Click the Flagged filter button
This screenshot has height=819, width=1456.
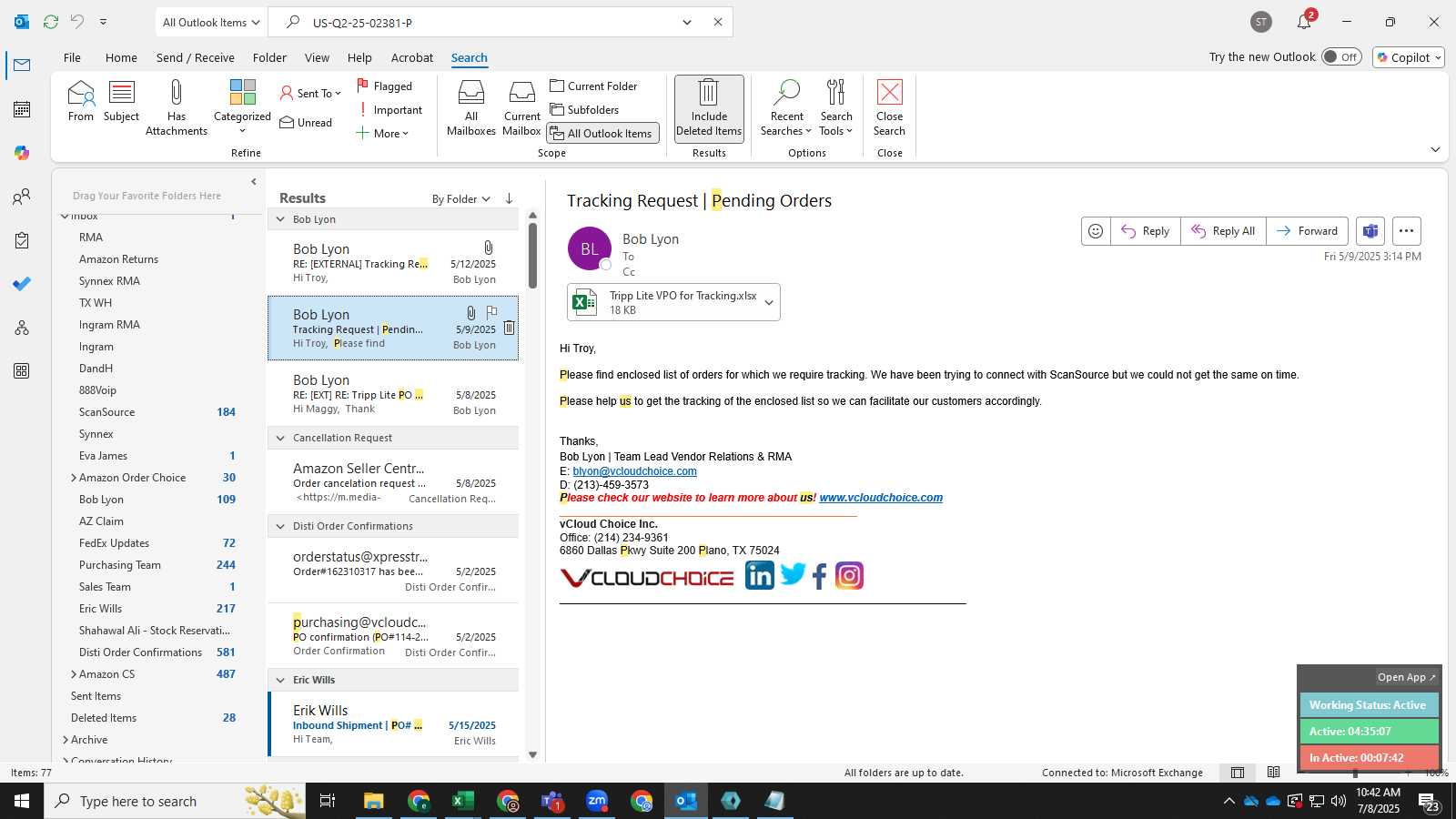pos(385,86)
